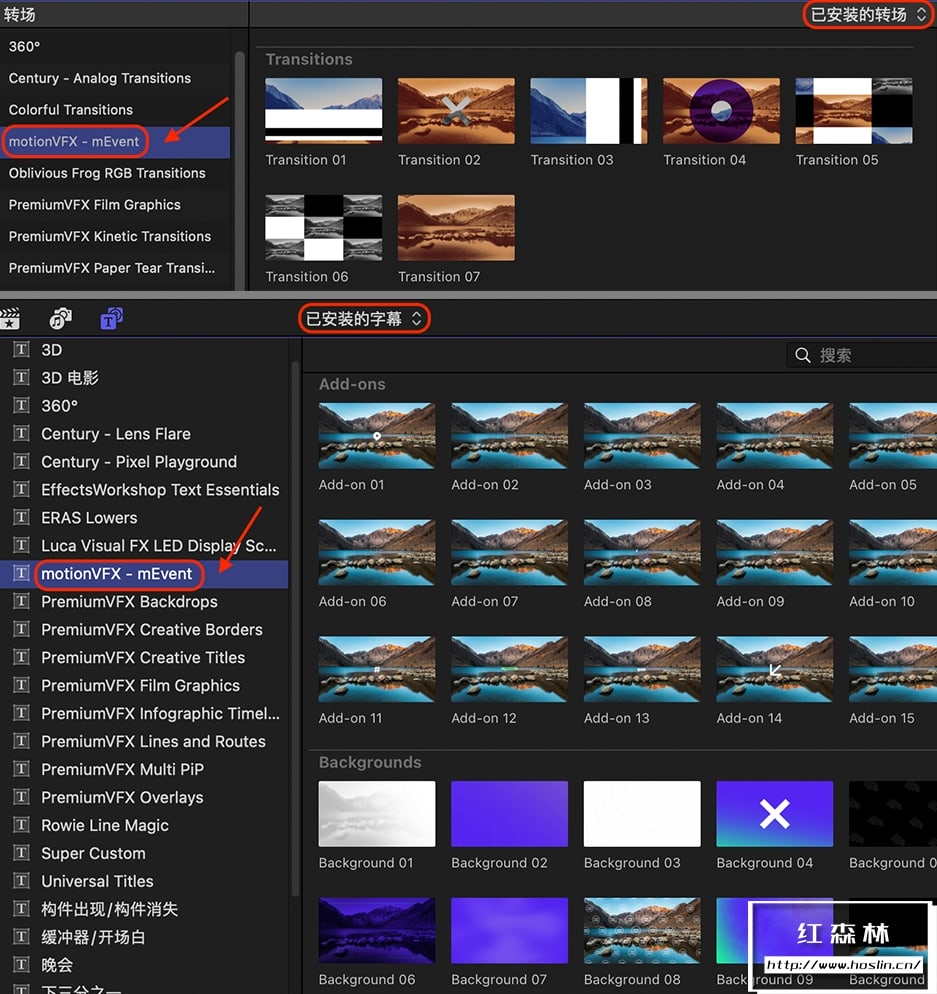This screenshot has width=937, height=994.
Task: Select the Add-on 12 thumbnail
Action: 509,669
